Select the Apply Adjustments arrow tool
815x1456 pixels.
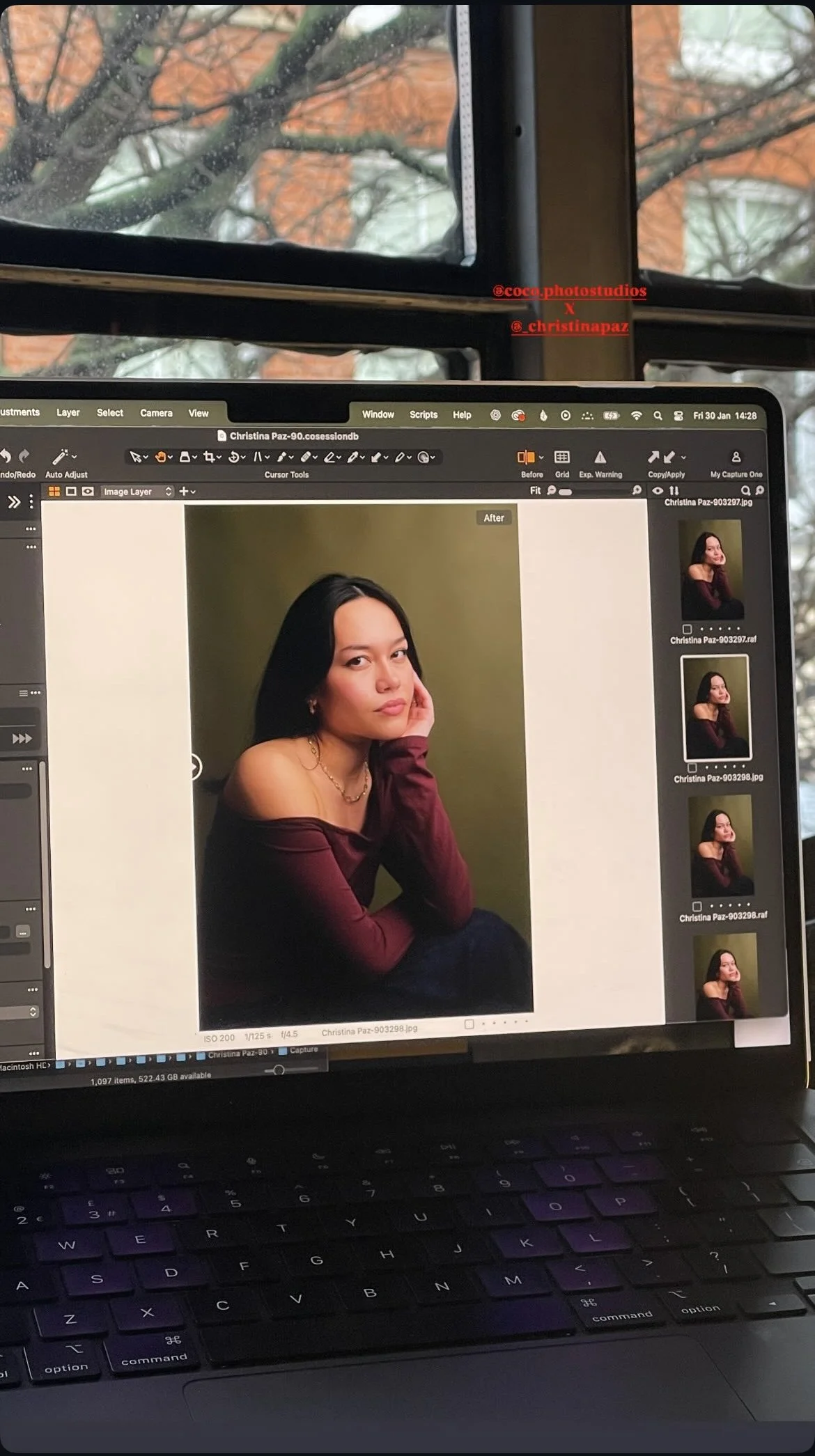point(376,457)
